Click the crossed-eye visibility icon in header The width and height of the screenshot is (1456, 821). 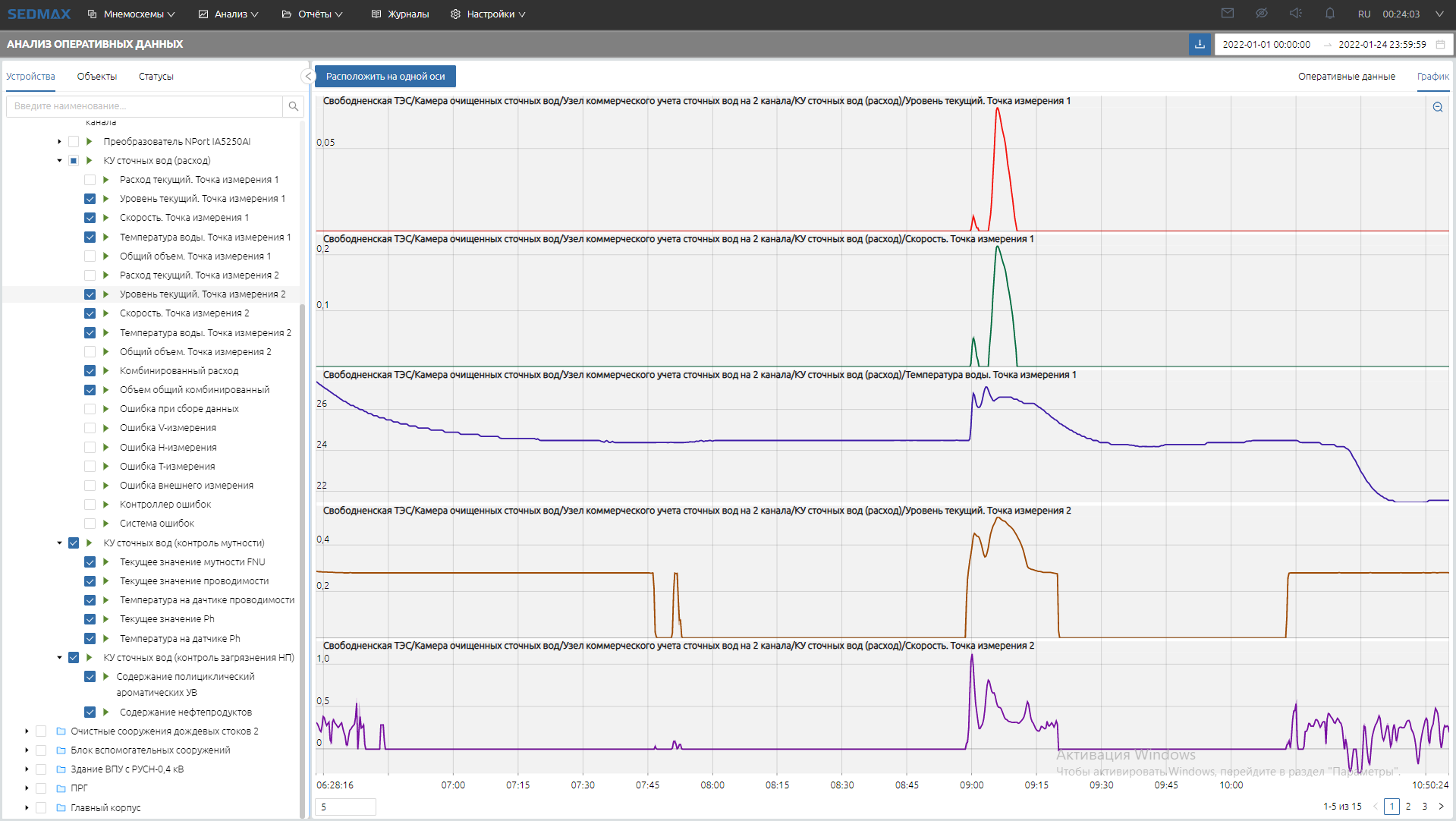tap(1262, 14)
